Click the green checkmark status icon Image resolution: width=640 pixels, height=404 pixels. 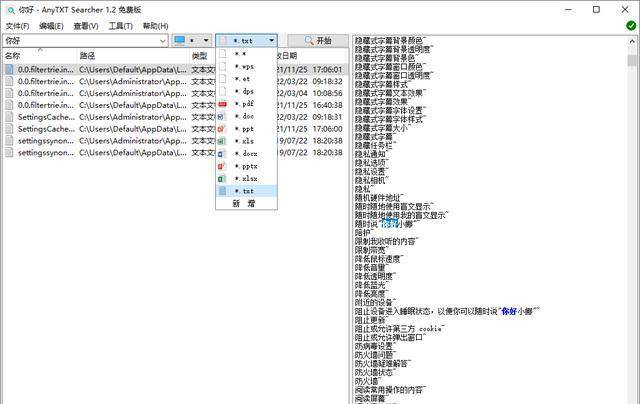click(631, 25)
